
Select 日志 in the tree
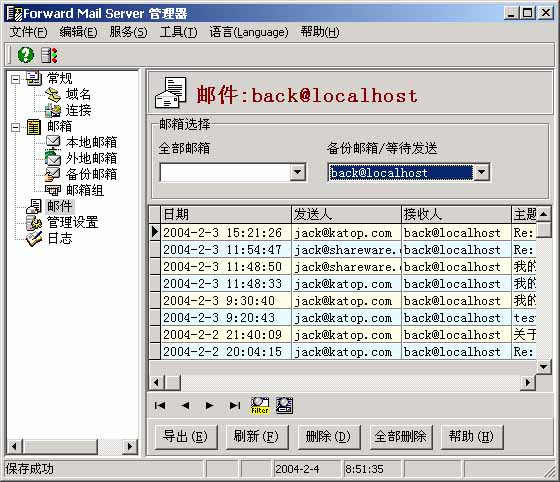tap(60, 238)
